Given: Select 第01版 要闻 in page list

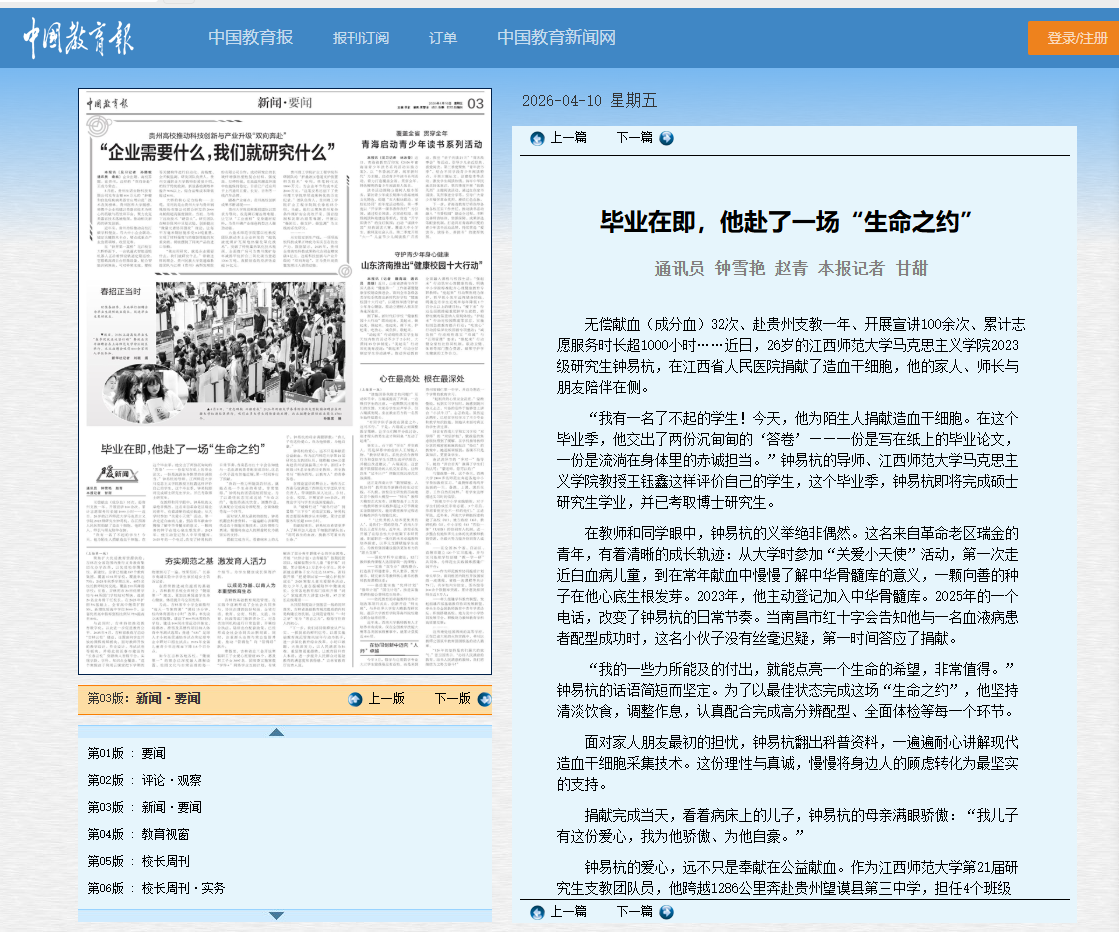Looking at the screenshot, I should pyautogui.click(x=127, y=753).
